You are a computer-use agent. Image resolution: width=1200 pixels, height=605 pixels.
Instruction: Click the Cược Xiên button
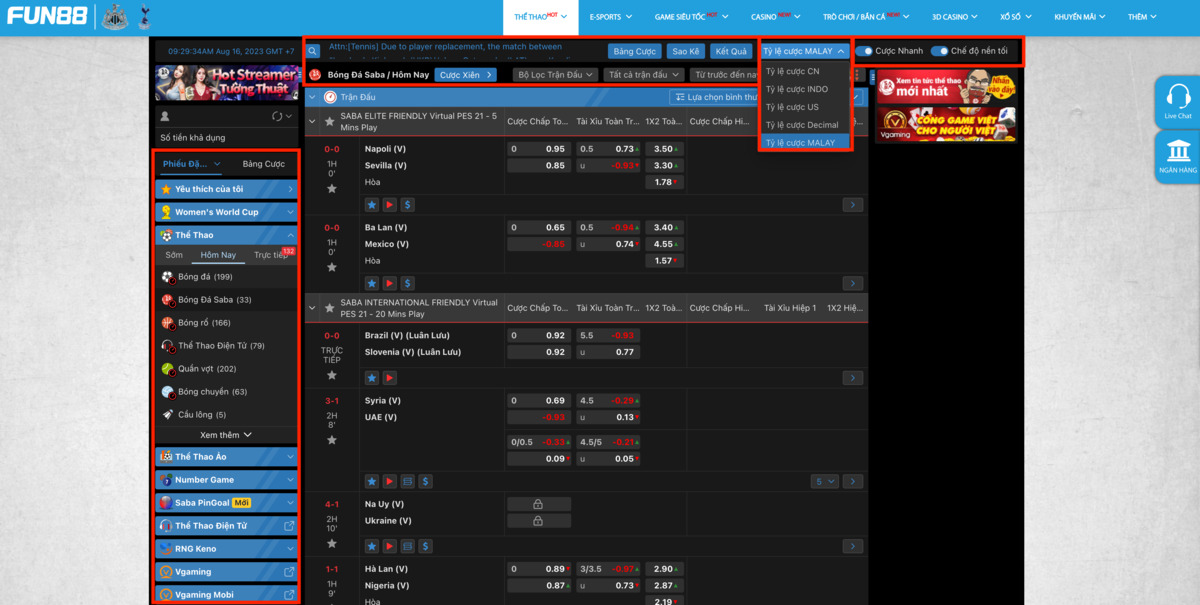coord(465,75)
